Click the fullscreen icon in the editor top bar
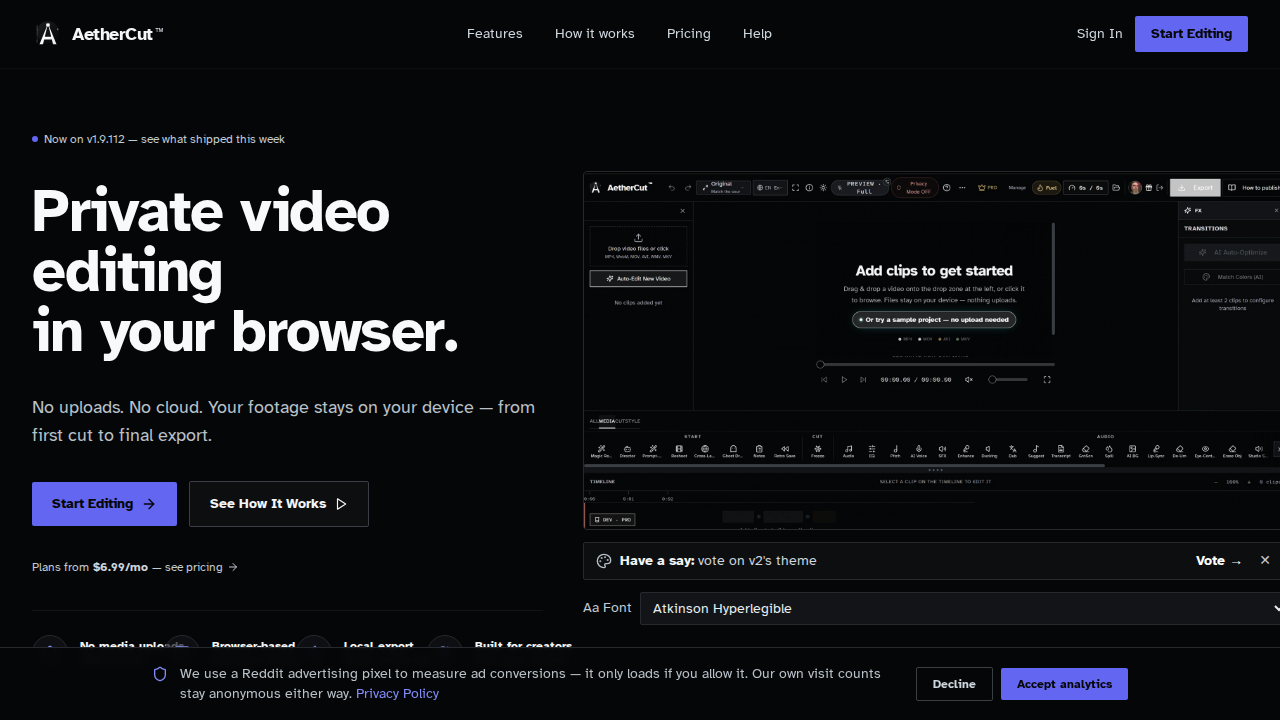1280x720 pixels. point(796,188)
